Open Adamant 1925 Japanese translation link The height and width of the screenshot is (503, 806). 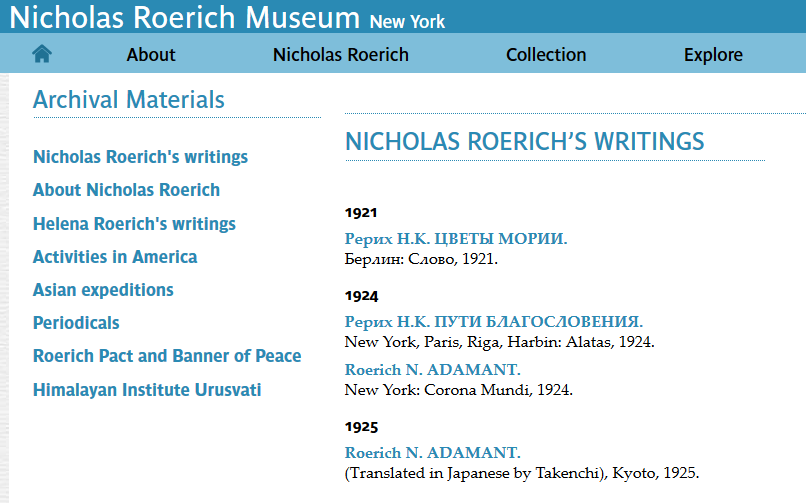[432, 453]
